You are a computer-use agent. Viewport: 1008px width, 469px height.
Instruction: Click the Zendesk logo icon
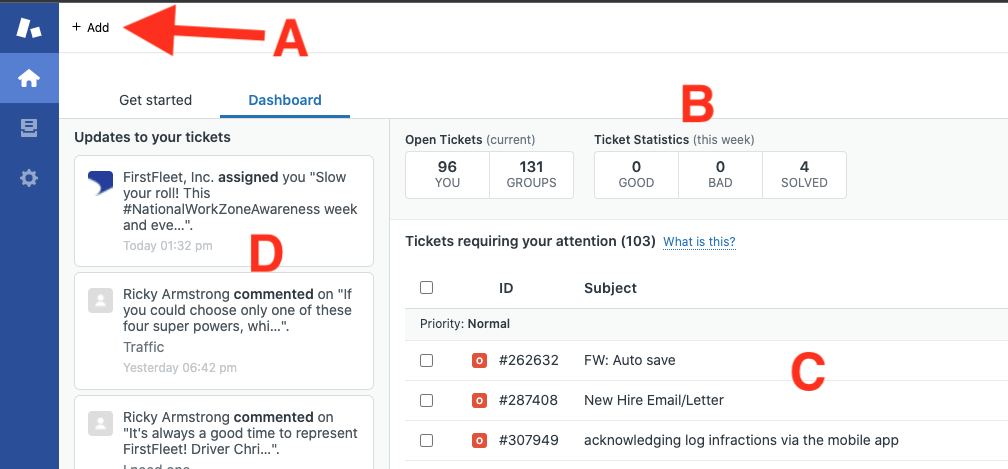click(29, 28)
